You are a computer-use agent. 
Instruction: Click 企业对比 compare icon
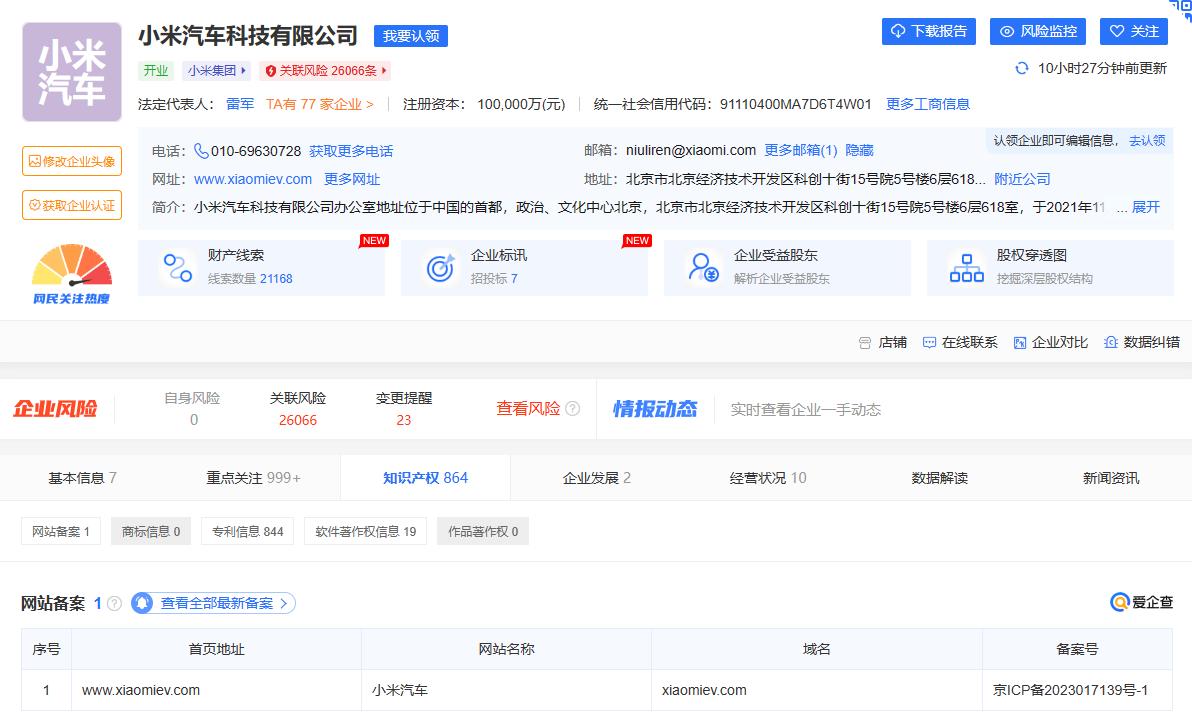(x=1019, y=343)
